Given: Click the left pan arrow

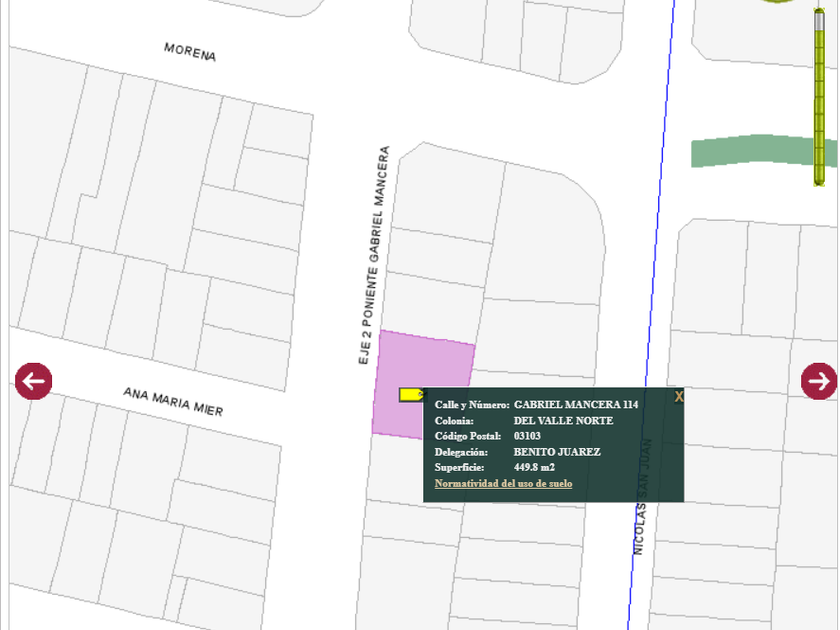Looking at the screenshot, I should pos(33,381).
